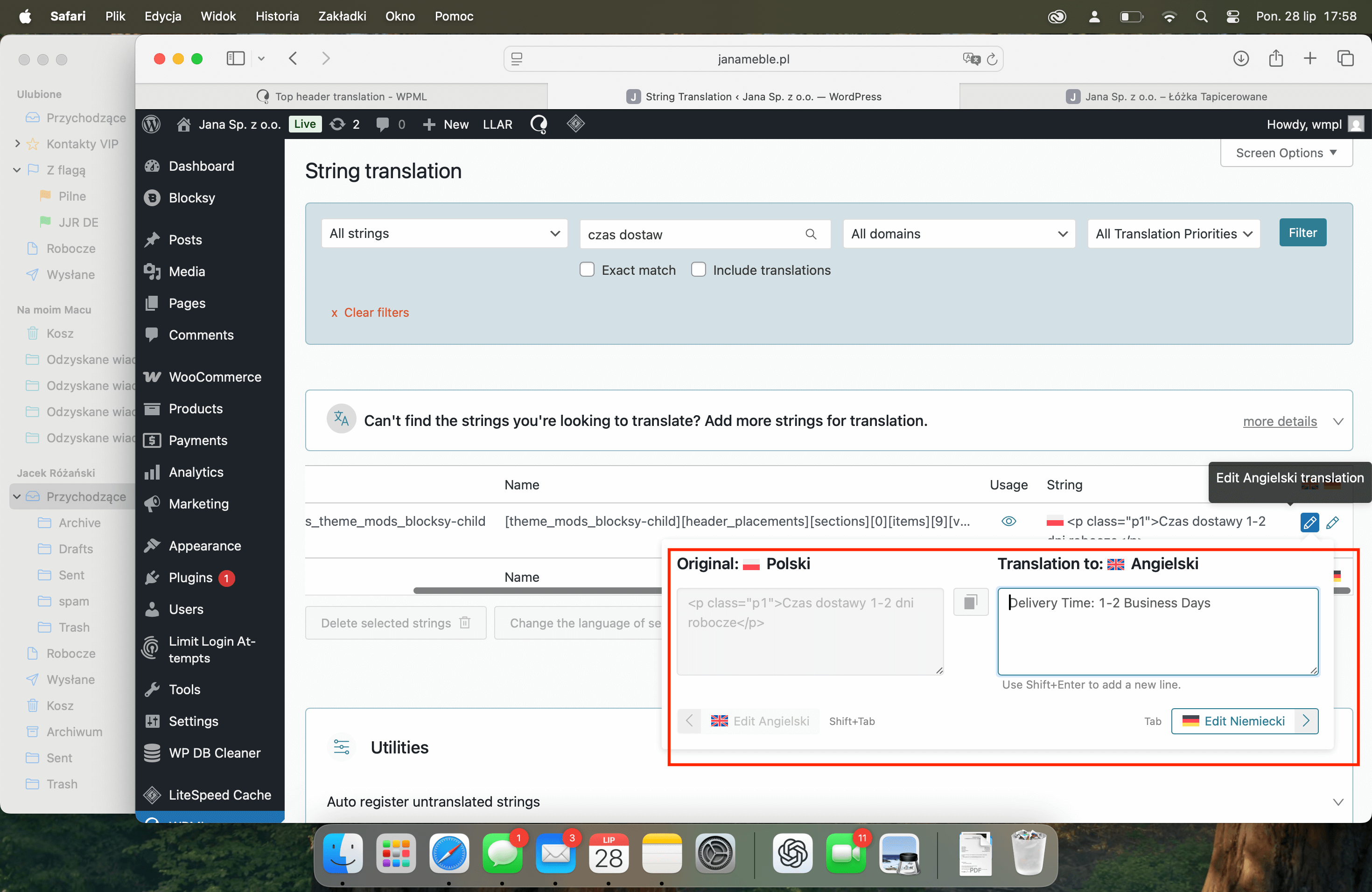This screenshot has height=892, width=1372.
Task: Open the All domains dropdown
Action: pyautogui.click(x=959, y=234)
